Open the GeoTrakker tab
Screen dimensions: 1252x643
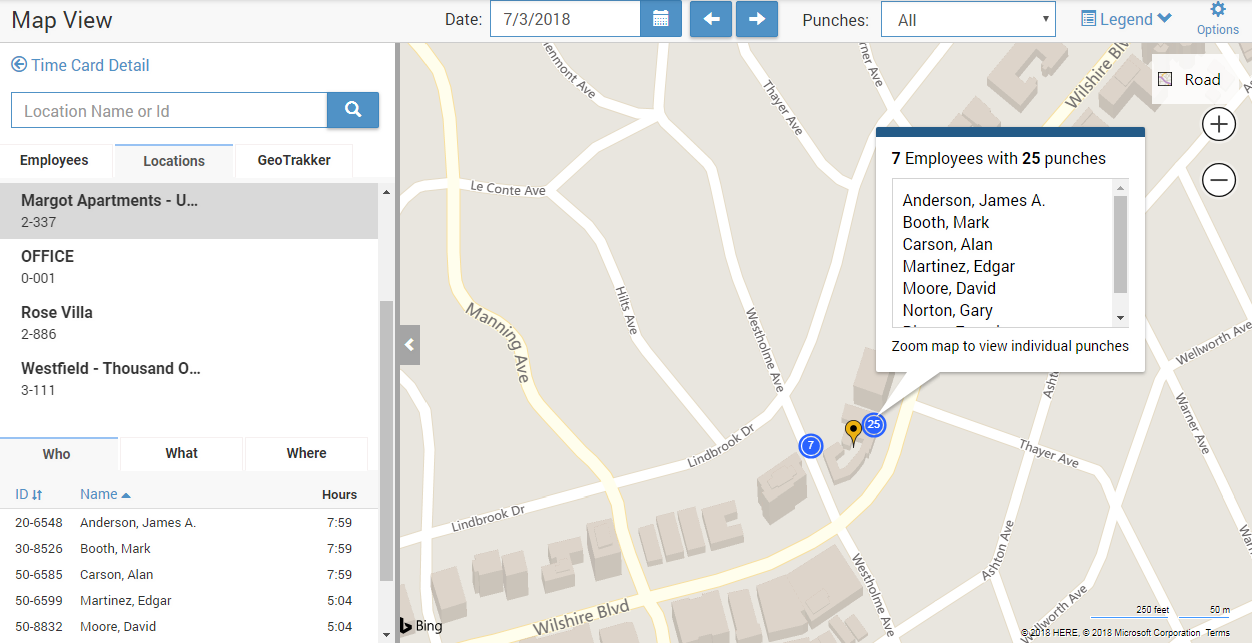point(293,160)
